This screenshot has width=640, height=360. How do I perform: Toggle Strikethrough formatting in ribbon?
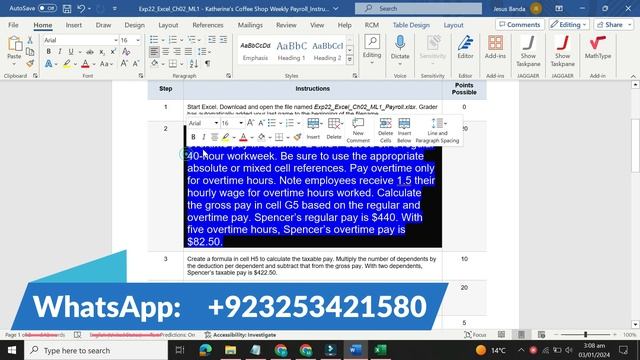90,52
